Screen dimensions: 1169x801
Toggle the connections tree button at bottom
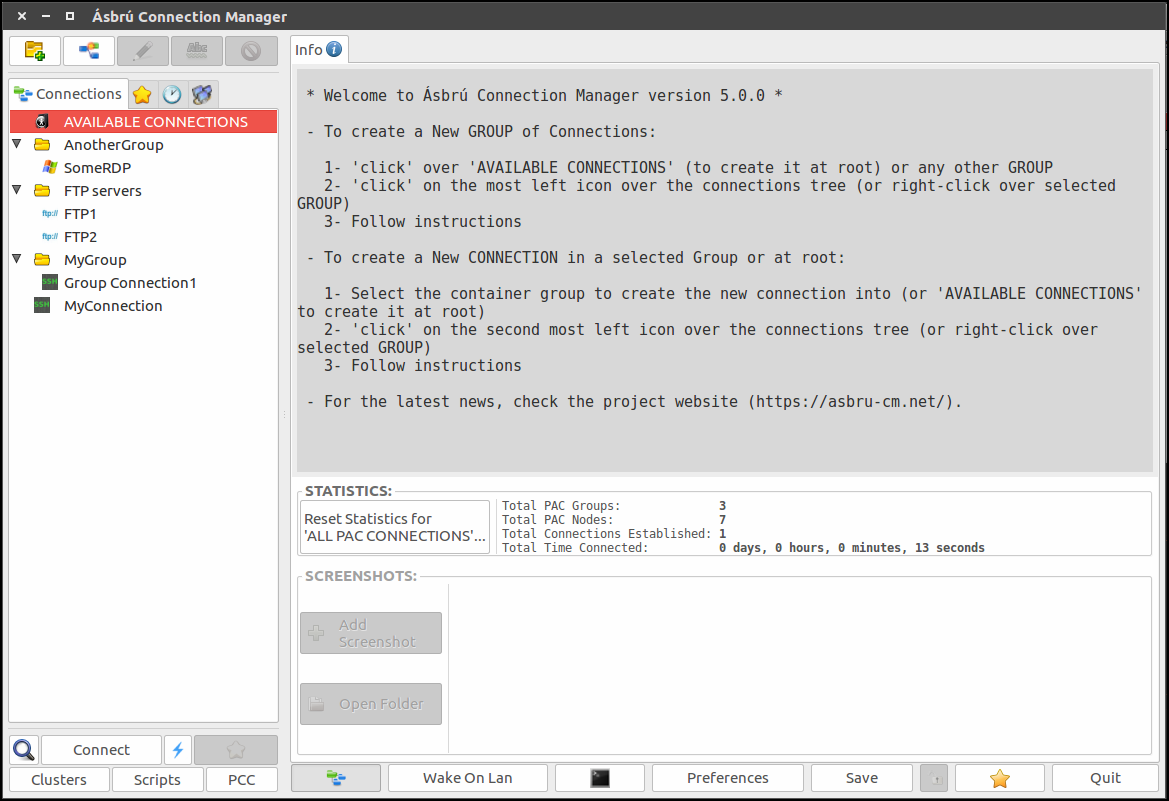point(336,778)
